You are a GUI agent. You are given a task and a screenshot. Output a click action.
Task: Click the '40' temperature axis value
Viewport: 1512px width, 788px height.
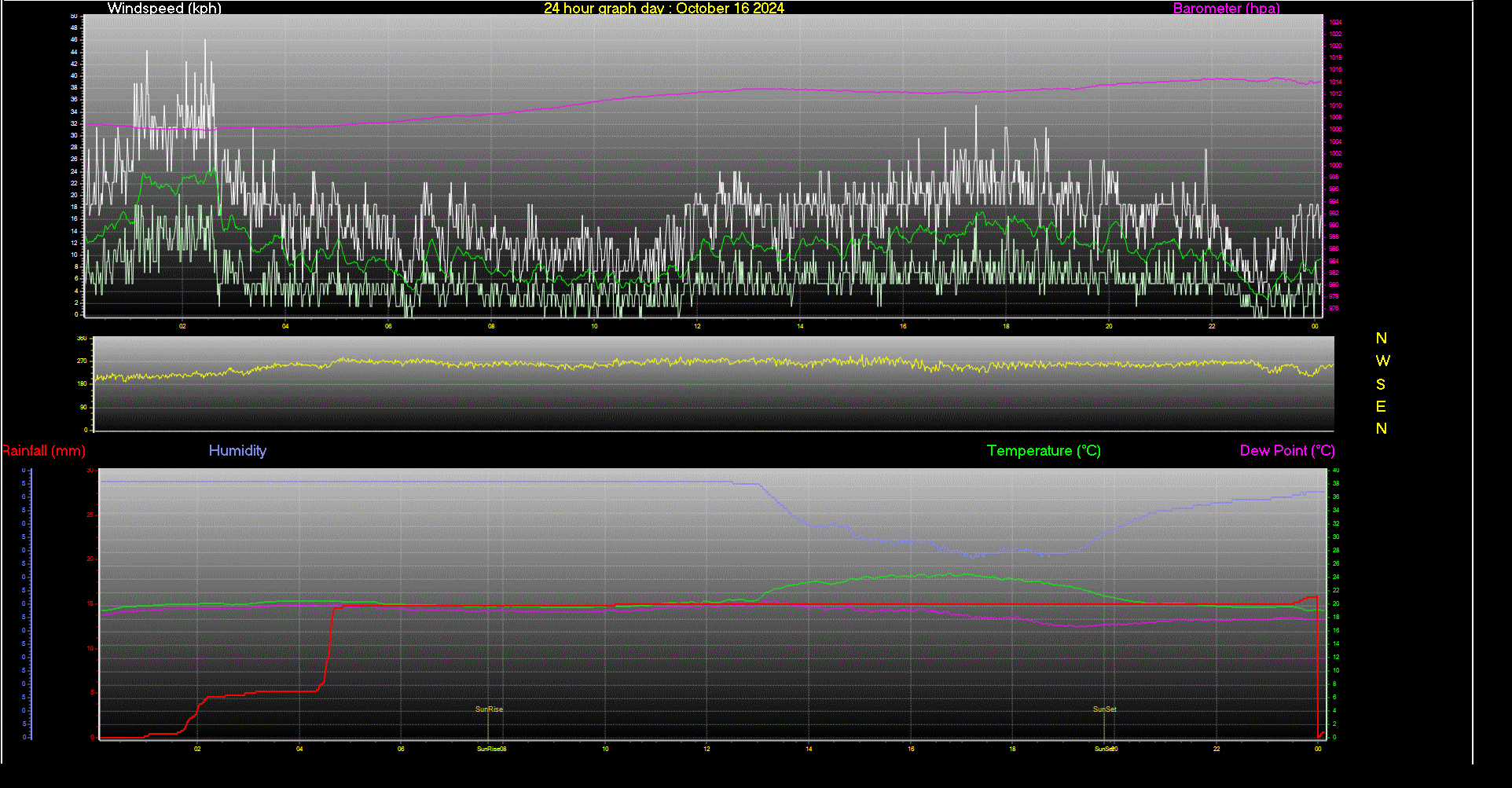tap(1336, 470)
